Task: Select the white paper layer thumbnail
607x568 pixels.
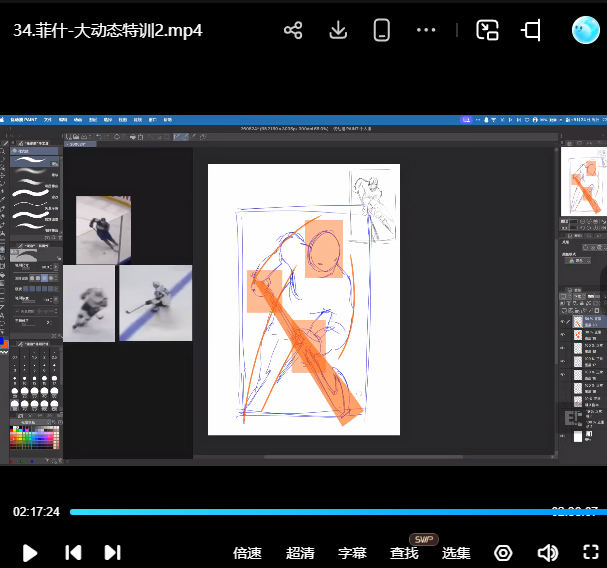Action: 578,436
